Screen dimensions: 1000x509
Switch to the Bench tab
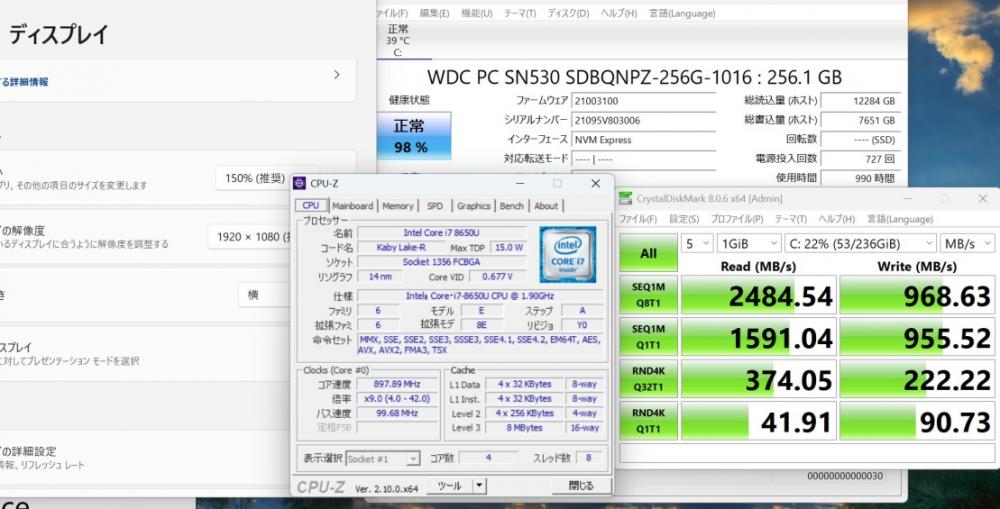click(x=511, y=206)
